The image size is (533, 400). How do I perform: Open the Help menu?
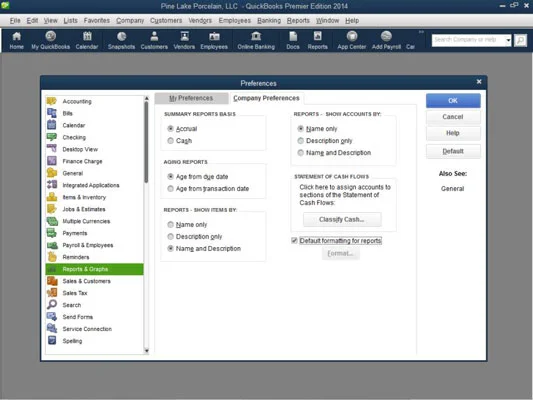(x=352, y=20)
